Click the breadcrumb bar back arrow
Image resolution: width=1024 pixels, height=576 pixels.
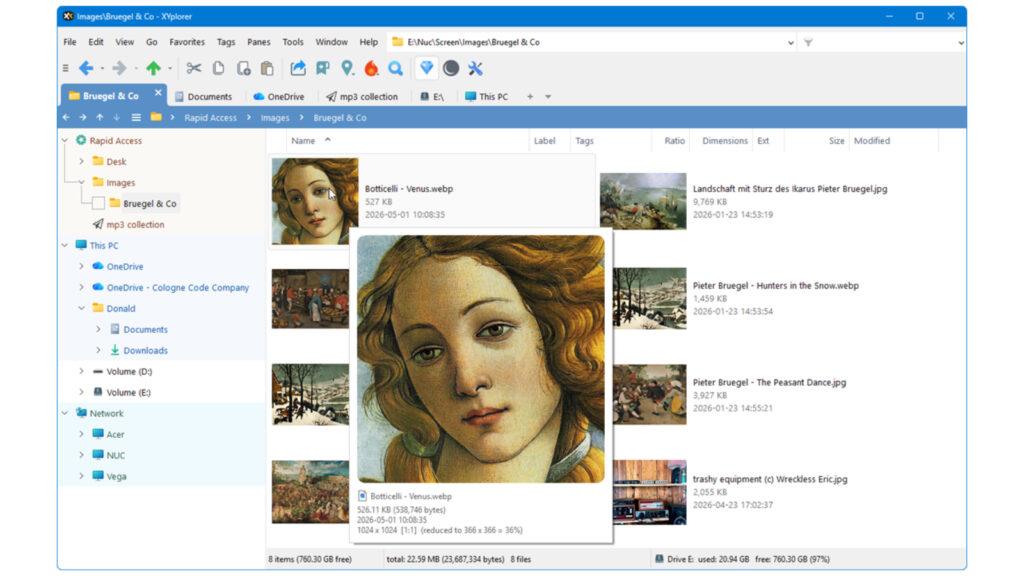pyautogui.click(x=66, y=118)
